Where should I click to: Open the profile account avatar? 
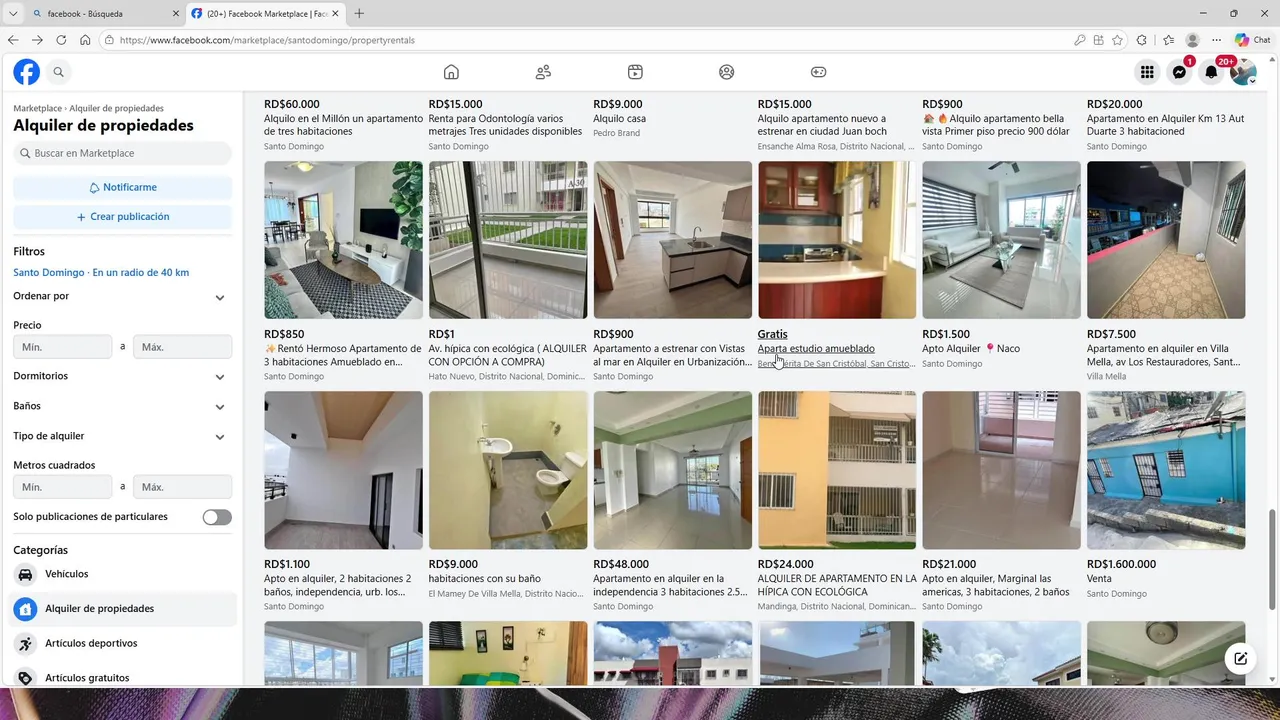pos(1243,72)
